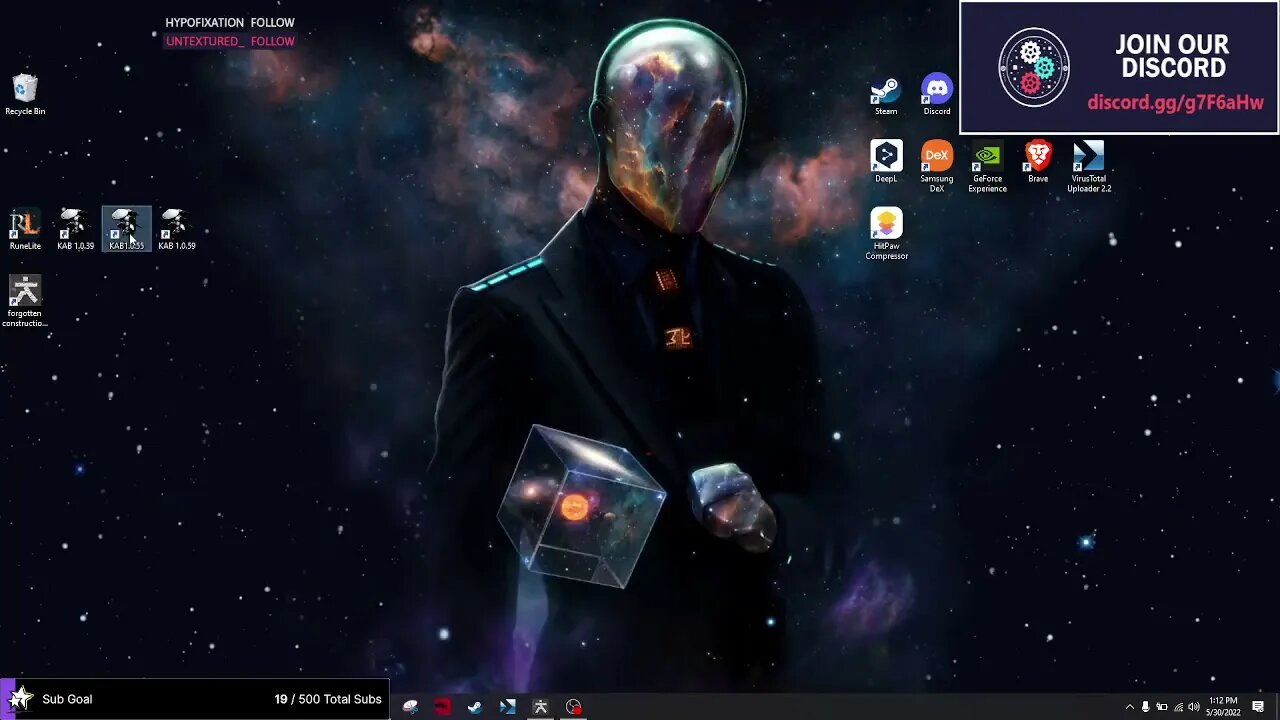Open Steam from the taskbar
The height and width of the screenshot is (720, 1280).
pyautogui.click(x=475, y=707)
